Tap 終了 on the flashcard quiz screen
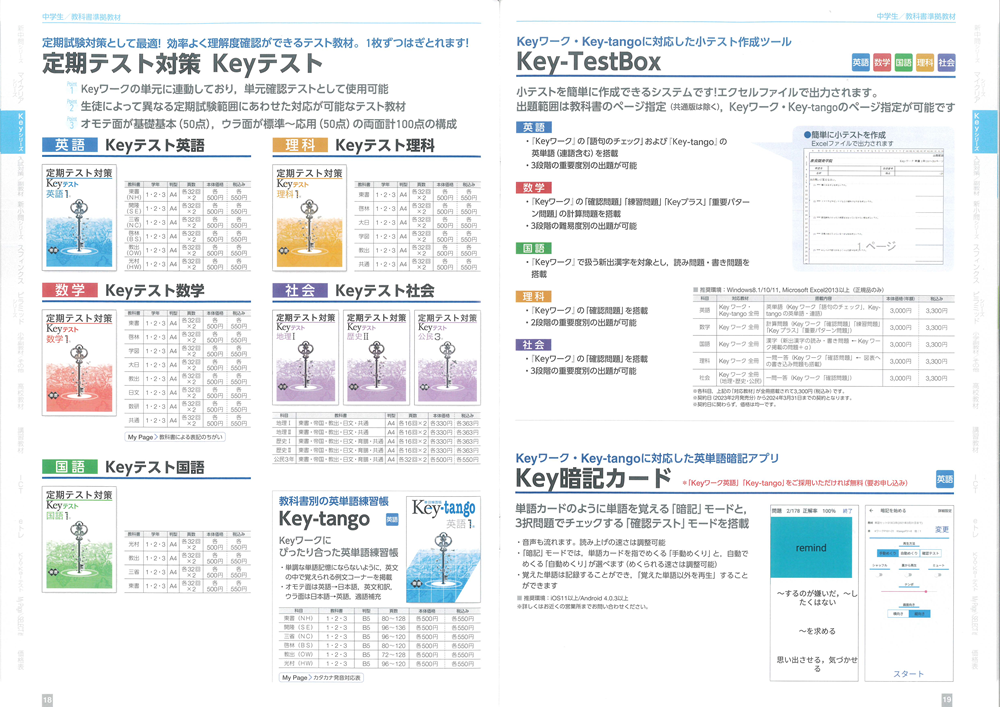 [x=848, y=511]
